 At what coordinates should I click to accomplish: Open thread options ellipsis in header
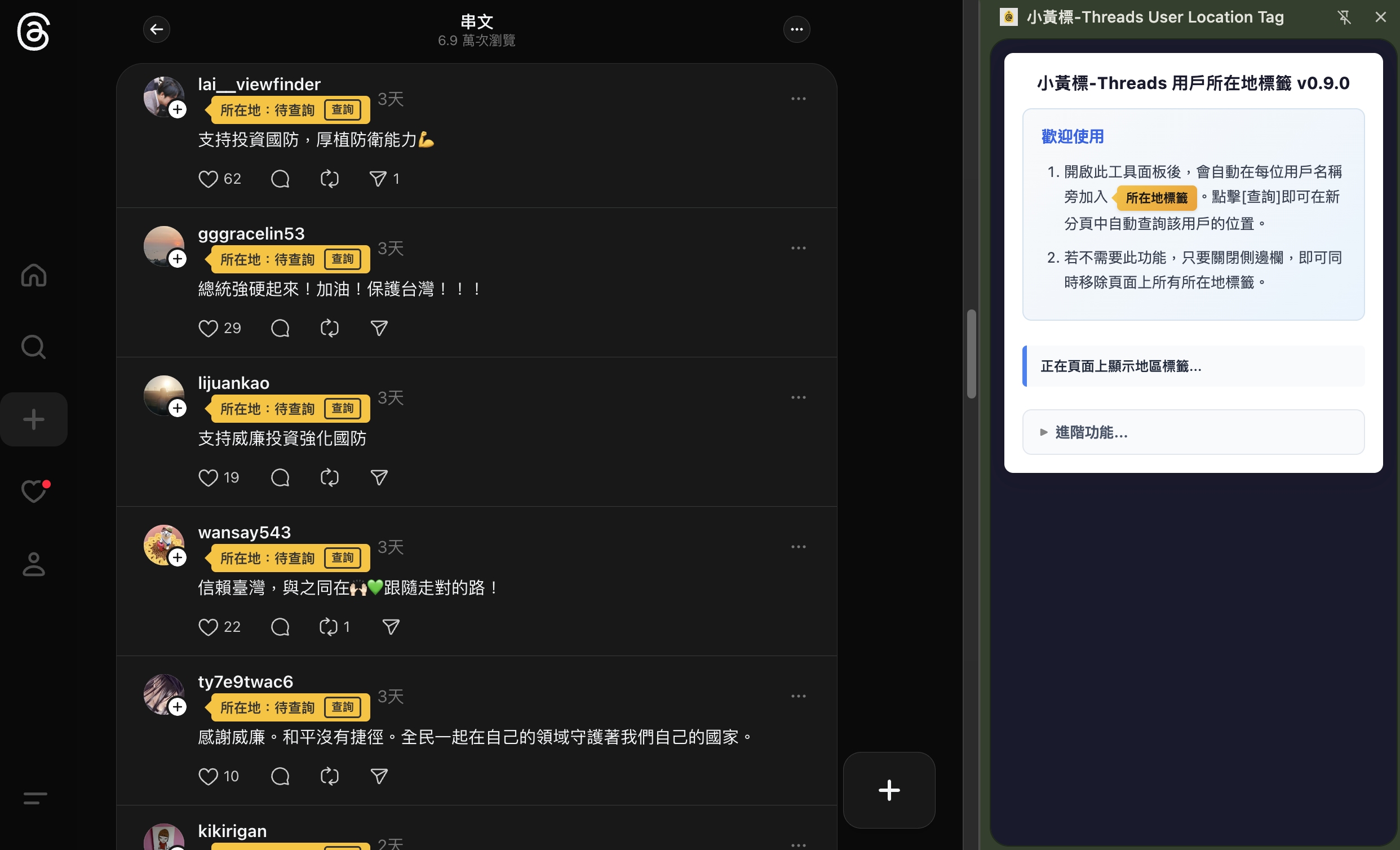[796, 29]
